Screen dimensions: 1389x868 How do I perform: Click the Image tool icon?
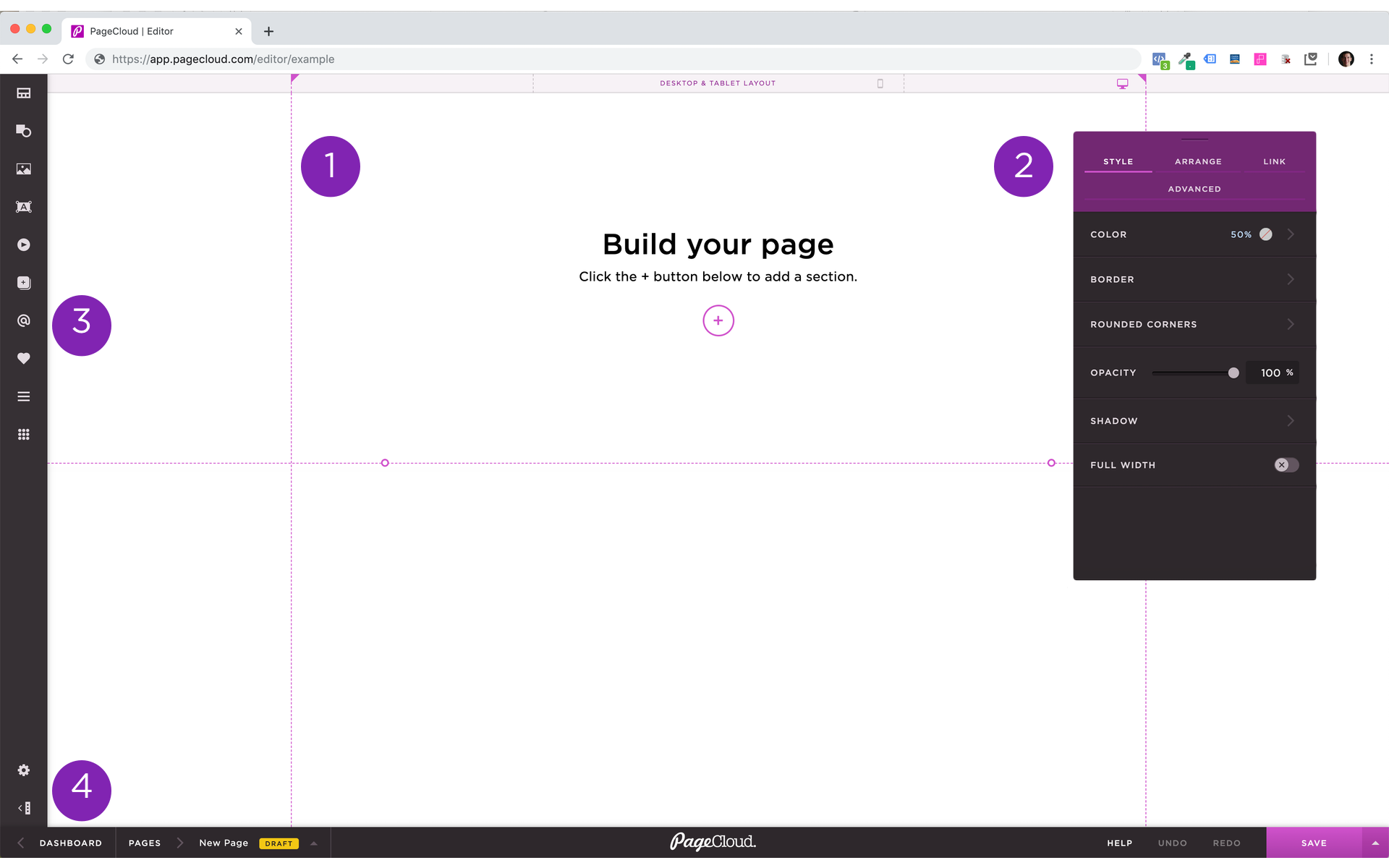(x=24, y=169)
